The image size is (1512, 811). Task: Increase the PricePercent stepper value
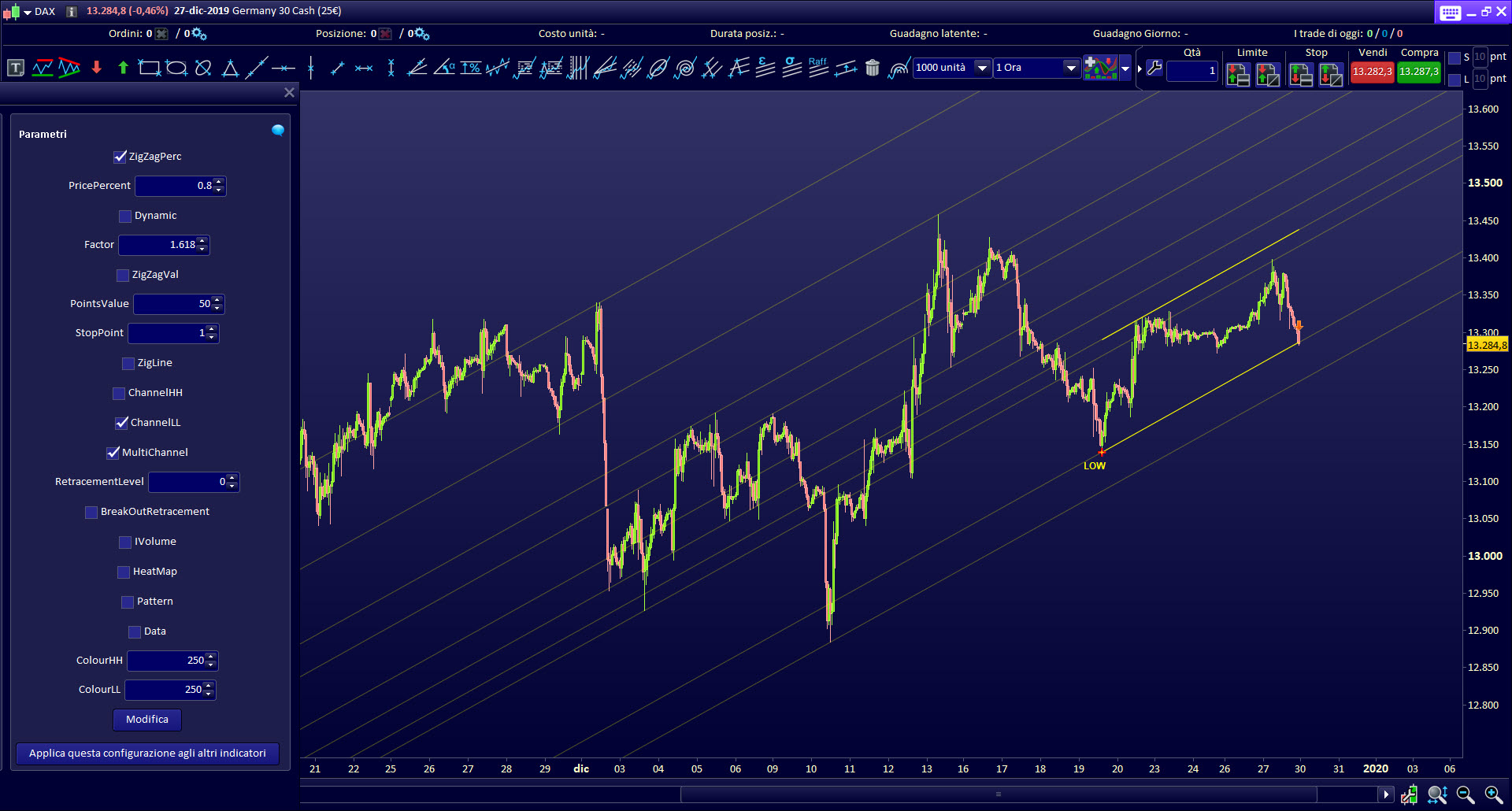tap(219, 182)
